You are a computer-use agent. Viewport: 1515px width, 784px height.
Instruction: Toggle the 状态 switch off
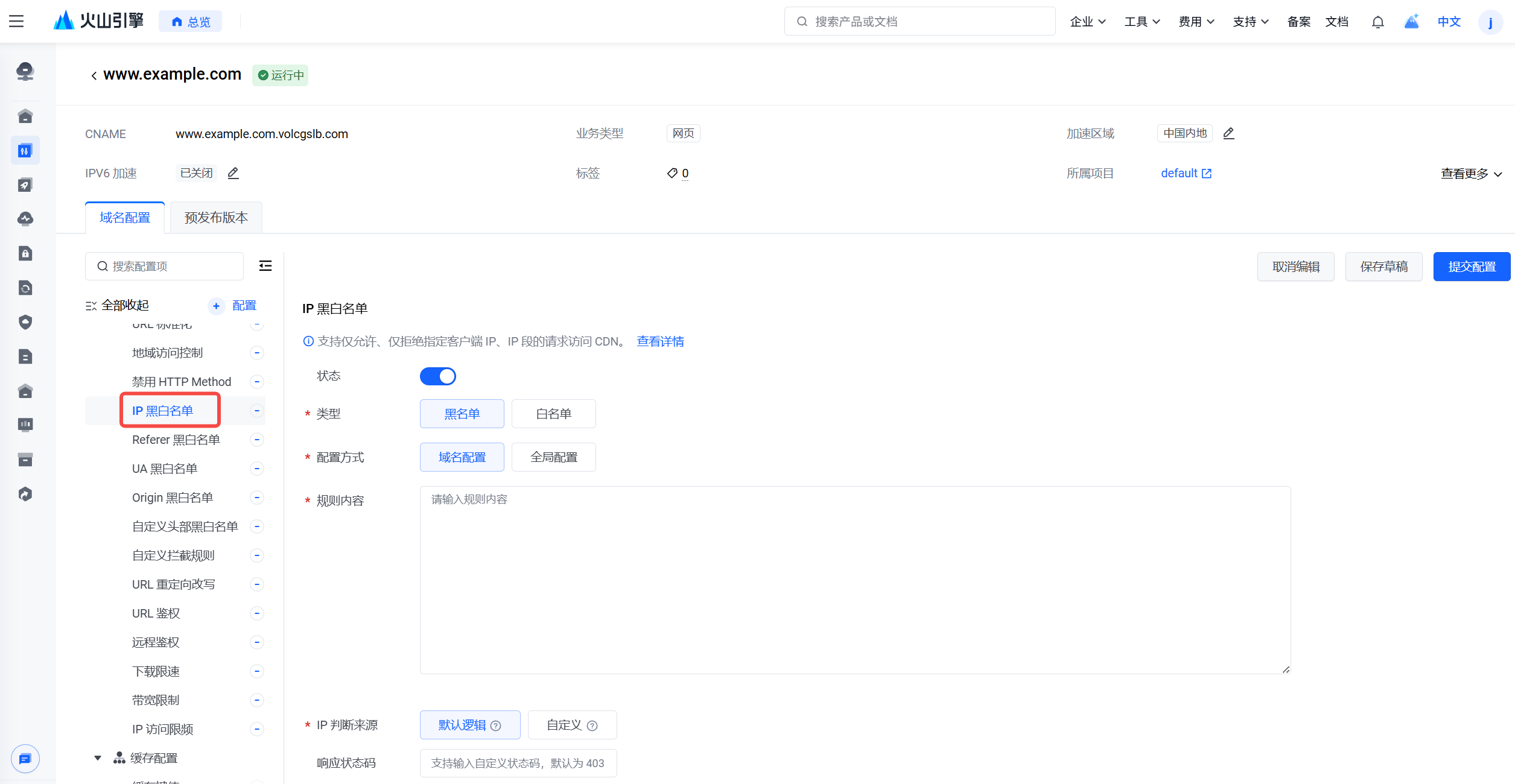[x=438, y=376]
